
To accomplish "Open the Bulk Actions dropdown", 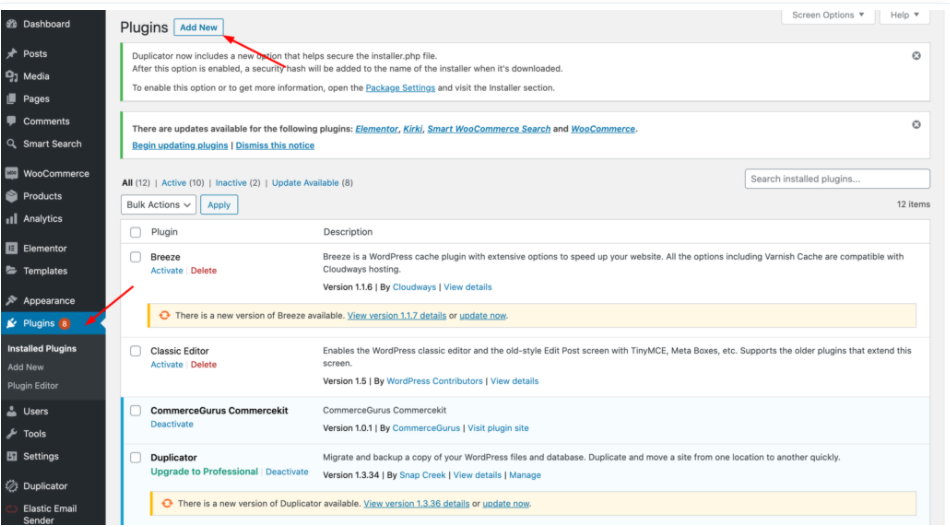I will pyautogui.click(x=158, y=205).
